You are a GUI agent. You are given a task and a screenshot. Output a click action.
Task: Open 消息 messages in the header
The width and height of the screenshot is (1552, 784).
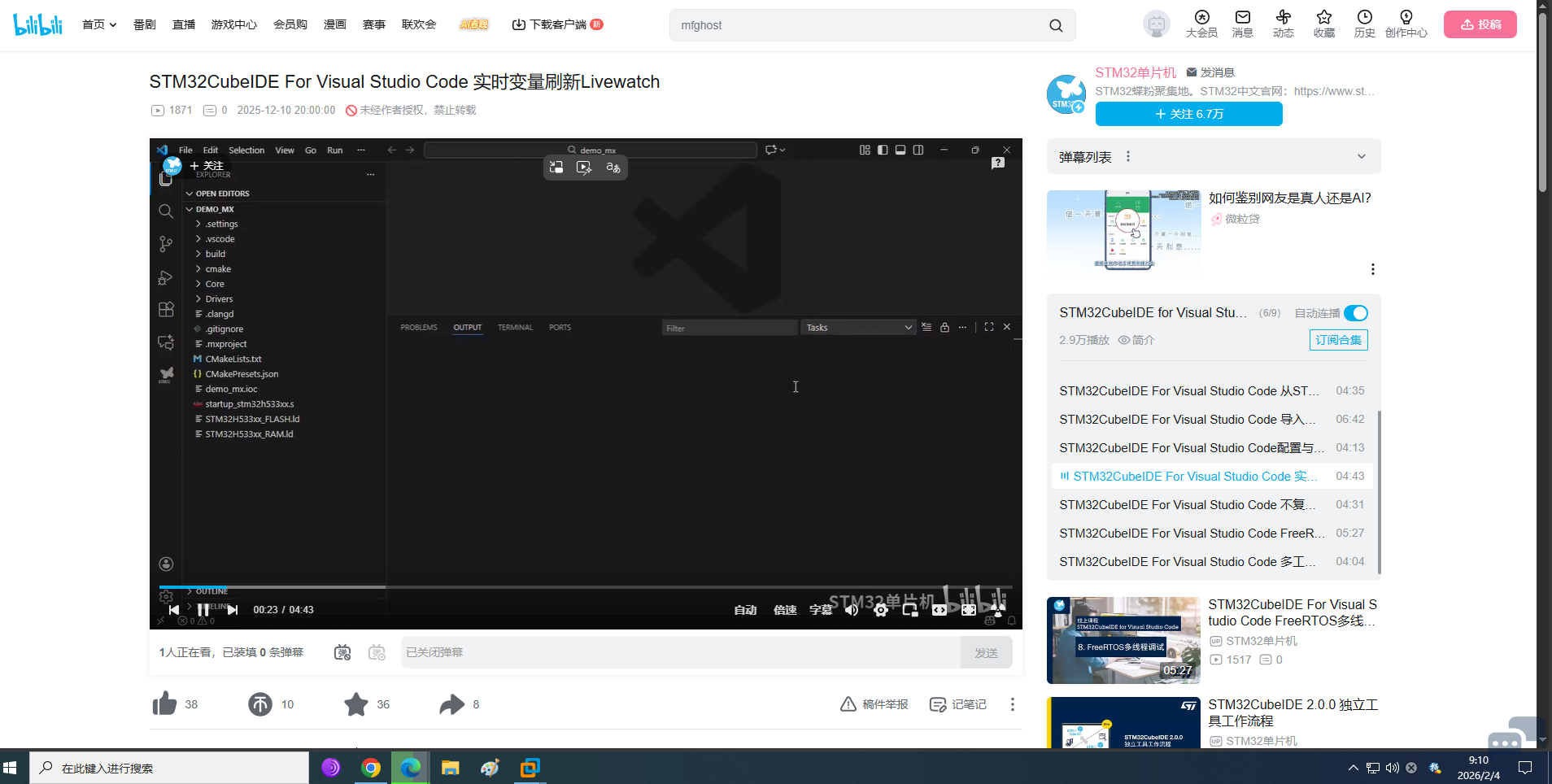pos(1242,24)
